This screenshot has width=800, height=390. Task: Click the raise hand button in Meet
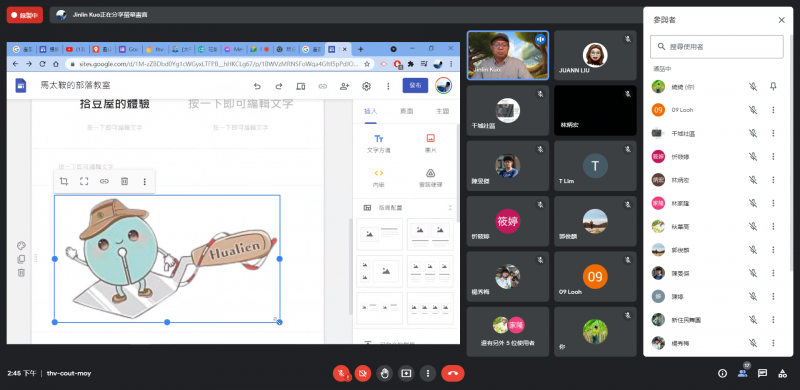pos(385,374)
